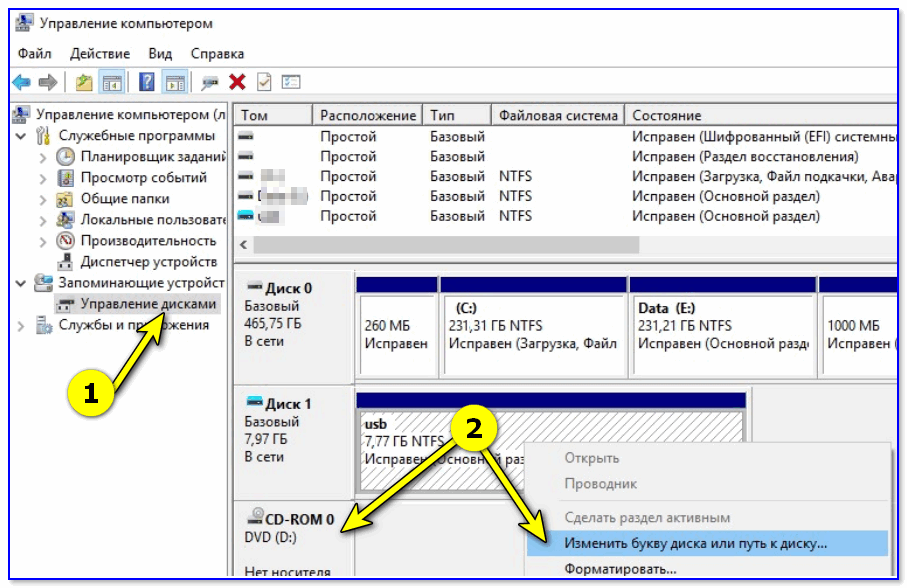Screen dimensions: 907x588
Task: Click the red X delete toolbar icon
Action: (237, 82)
